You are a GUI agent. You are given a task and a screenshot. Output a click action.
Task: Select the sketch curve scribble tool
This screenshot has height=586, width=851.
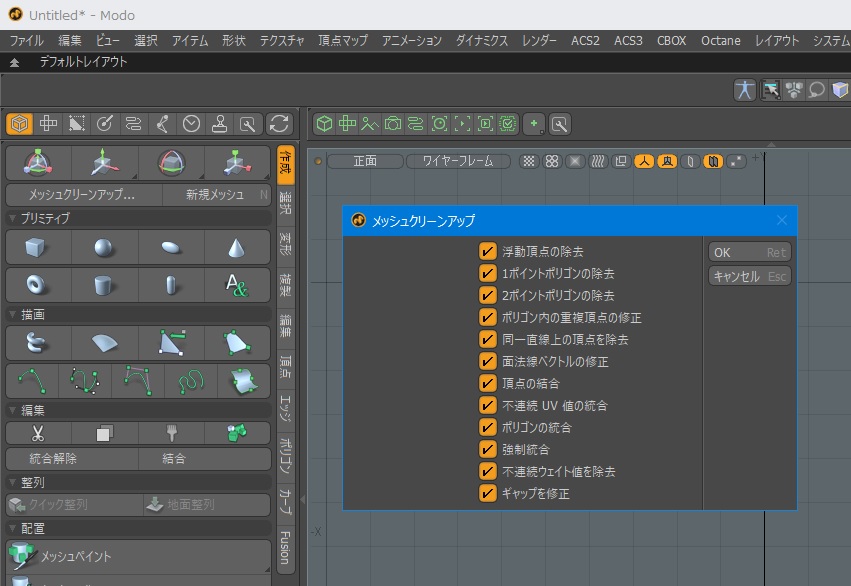click(x=190, y=381)
